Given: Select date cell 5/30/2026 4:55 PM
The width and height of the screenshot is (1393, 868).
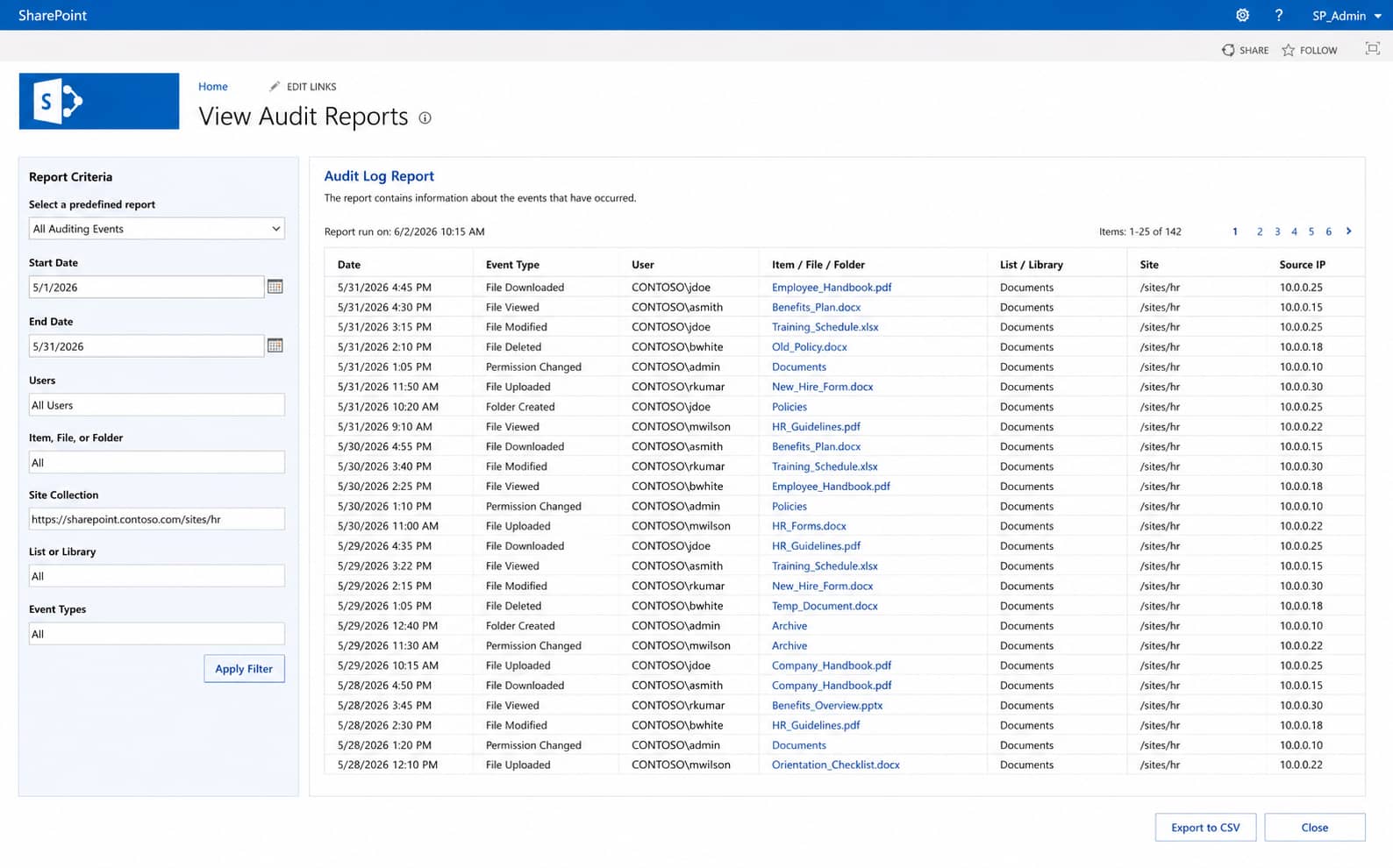Looking at the screenshot, I should [x=384, y=447].
